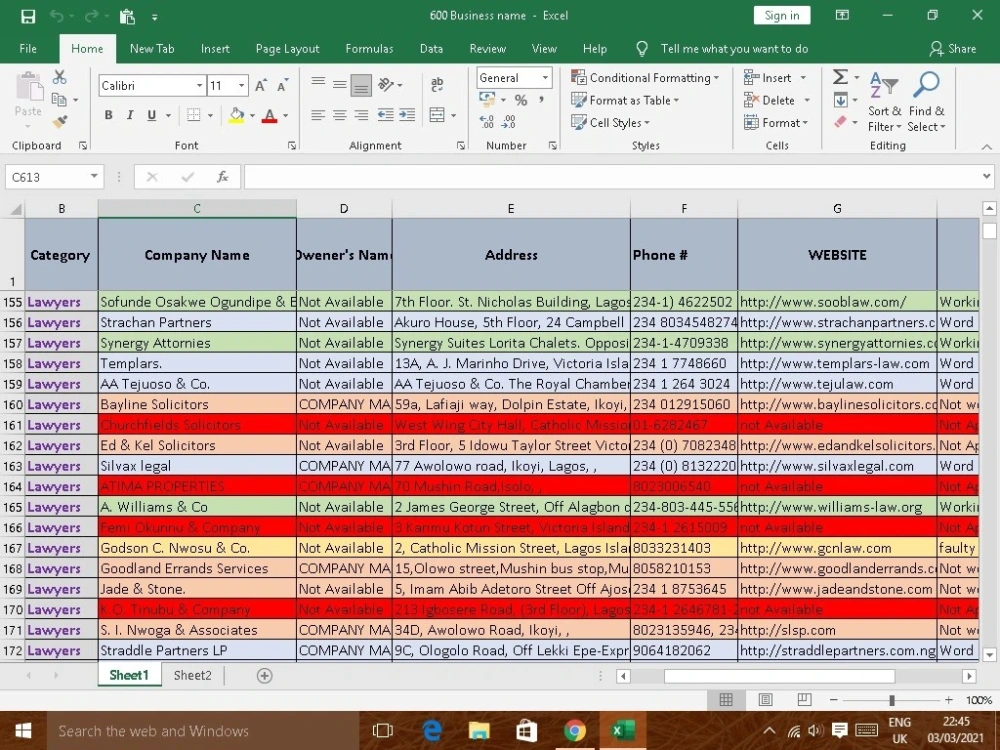The height and width of the screenshot is (750, 1000).
Task: Apply yellow fill color with the paint bucket
Action: click(x=237, y=115)
